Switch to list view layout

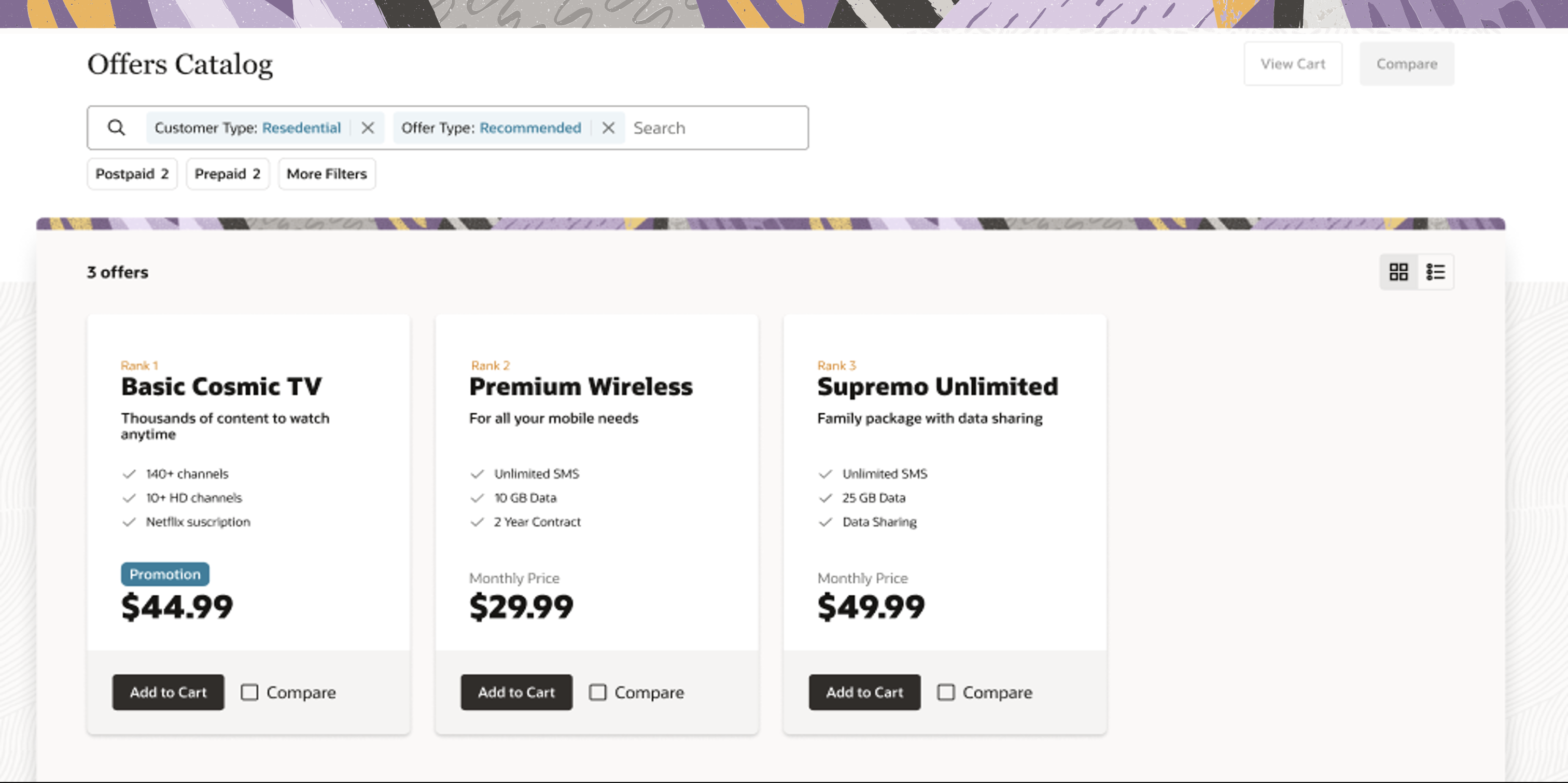[x=1435, y=272]
